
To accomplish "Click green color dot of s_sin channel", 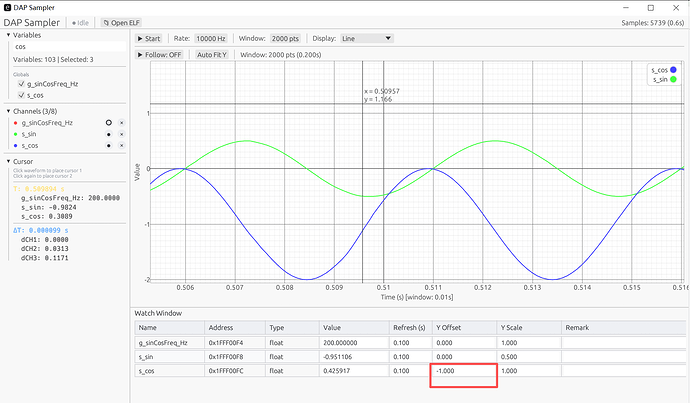I will 16,134.
